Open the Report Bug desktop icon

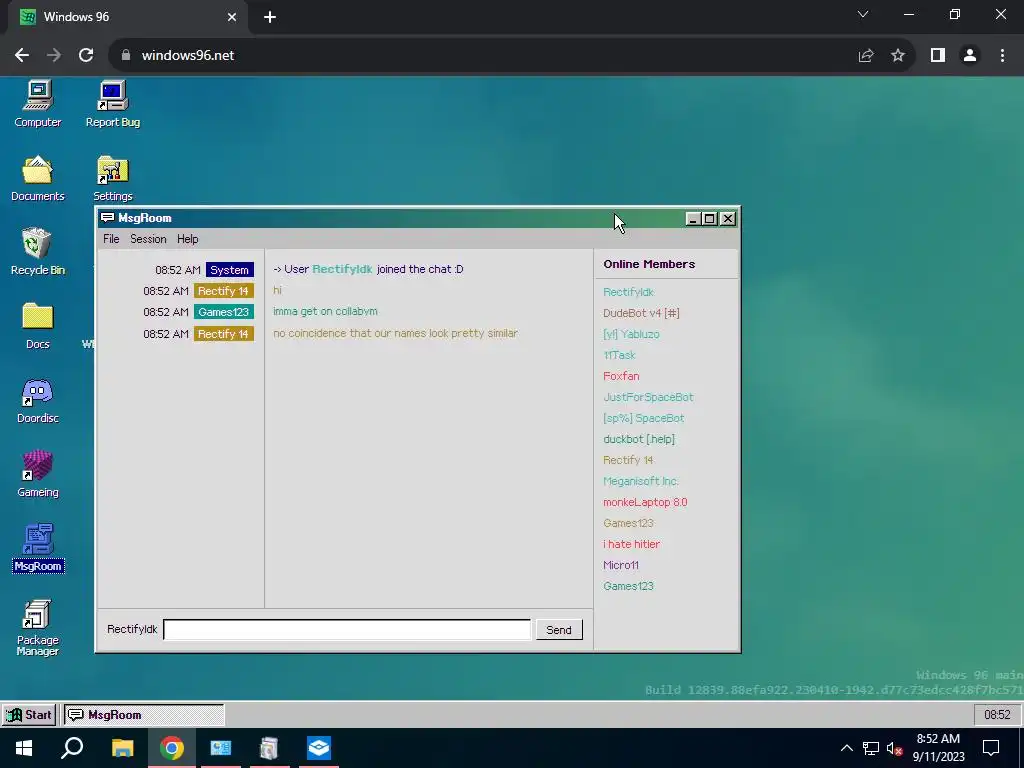point(113,104)
